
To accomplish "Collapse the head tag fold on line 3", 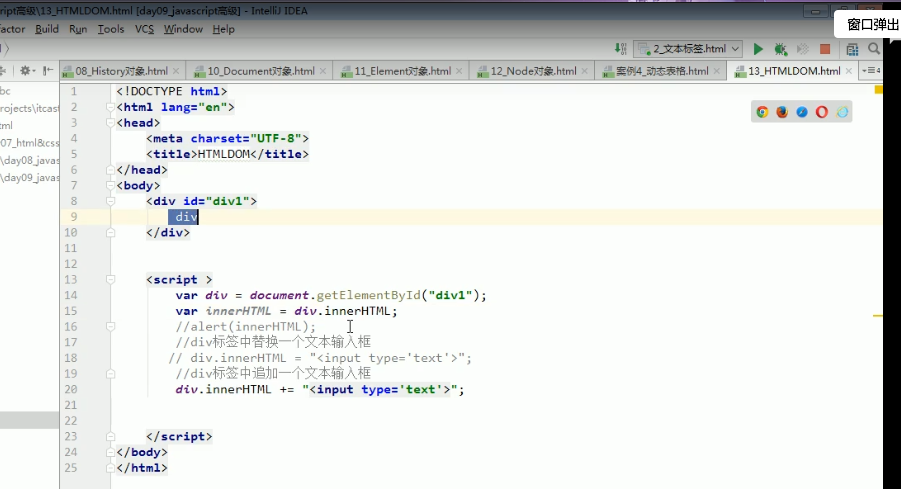I will click(110, 122).
